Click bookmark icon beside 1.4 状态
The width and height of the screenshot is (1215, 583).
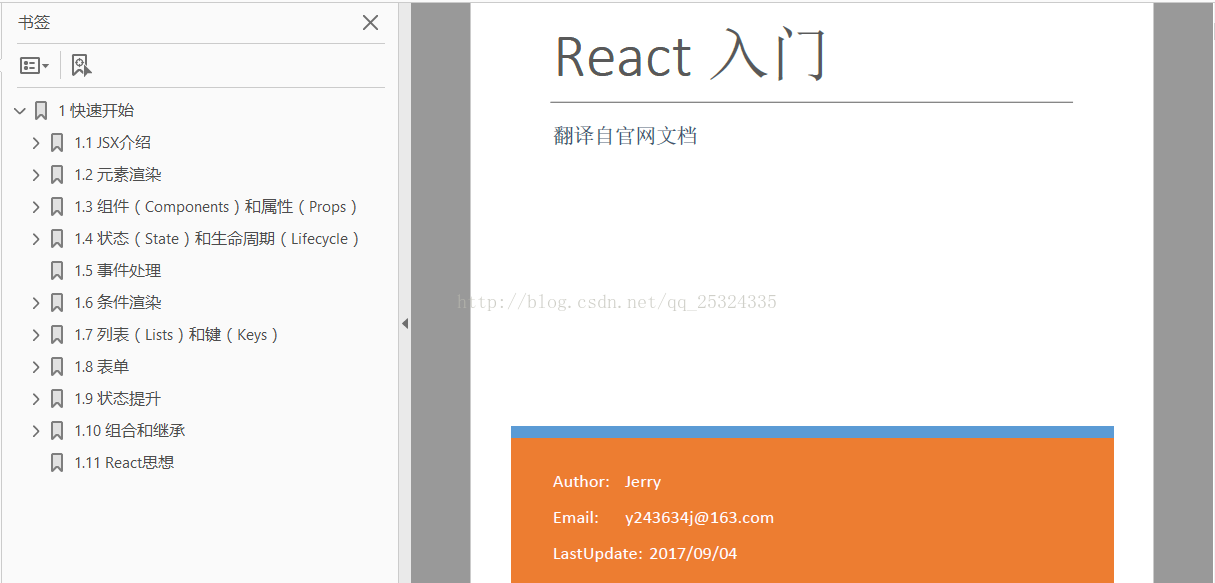57,239
